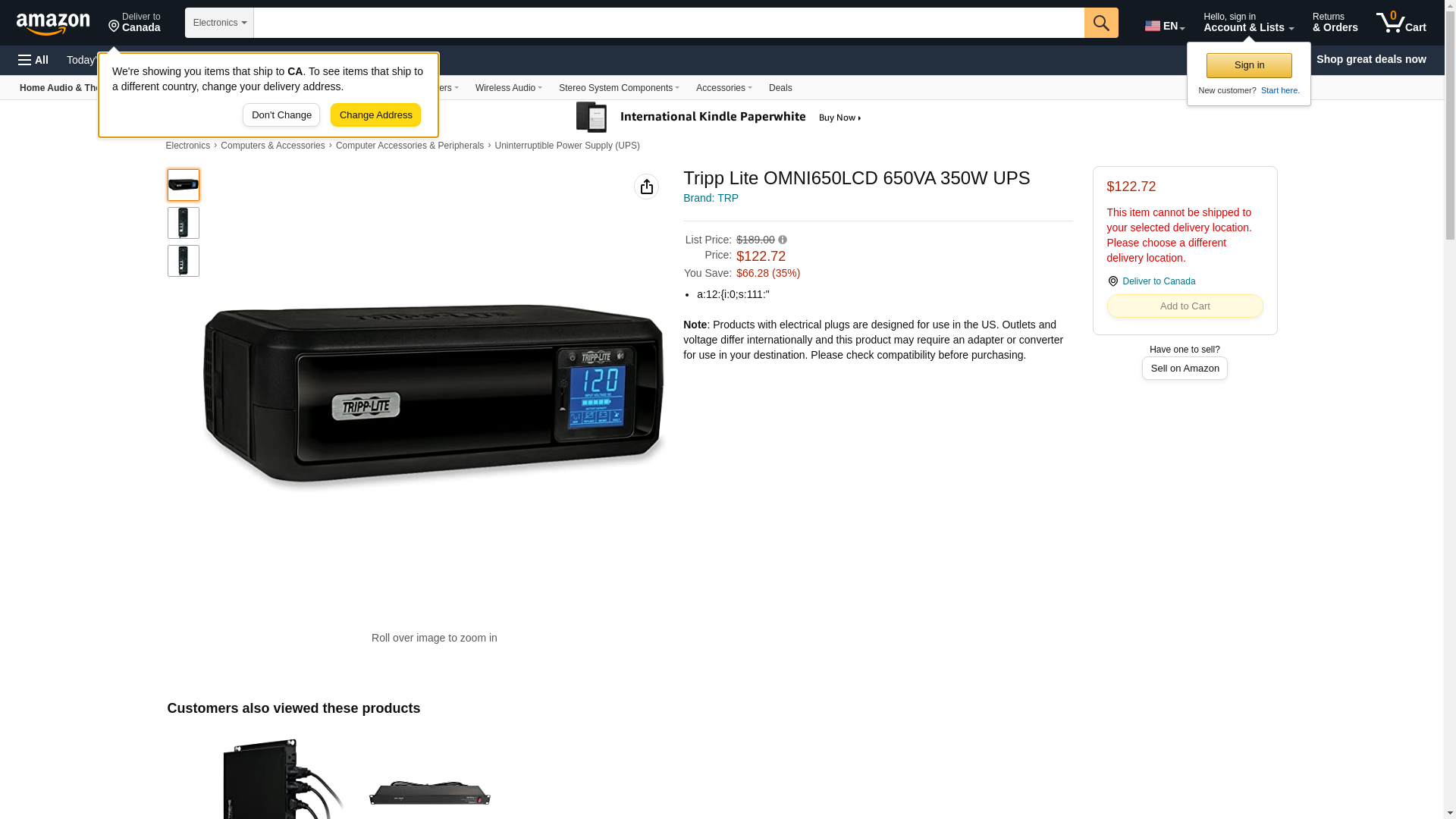The height and width of the screenshot is (819, 1456).
Task: Click the Change Address button
Action: [375, 115]
